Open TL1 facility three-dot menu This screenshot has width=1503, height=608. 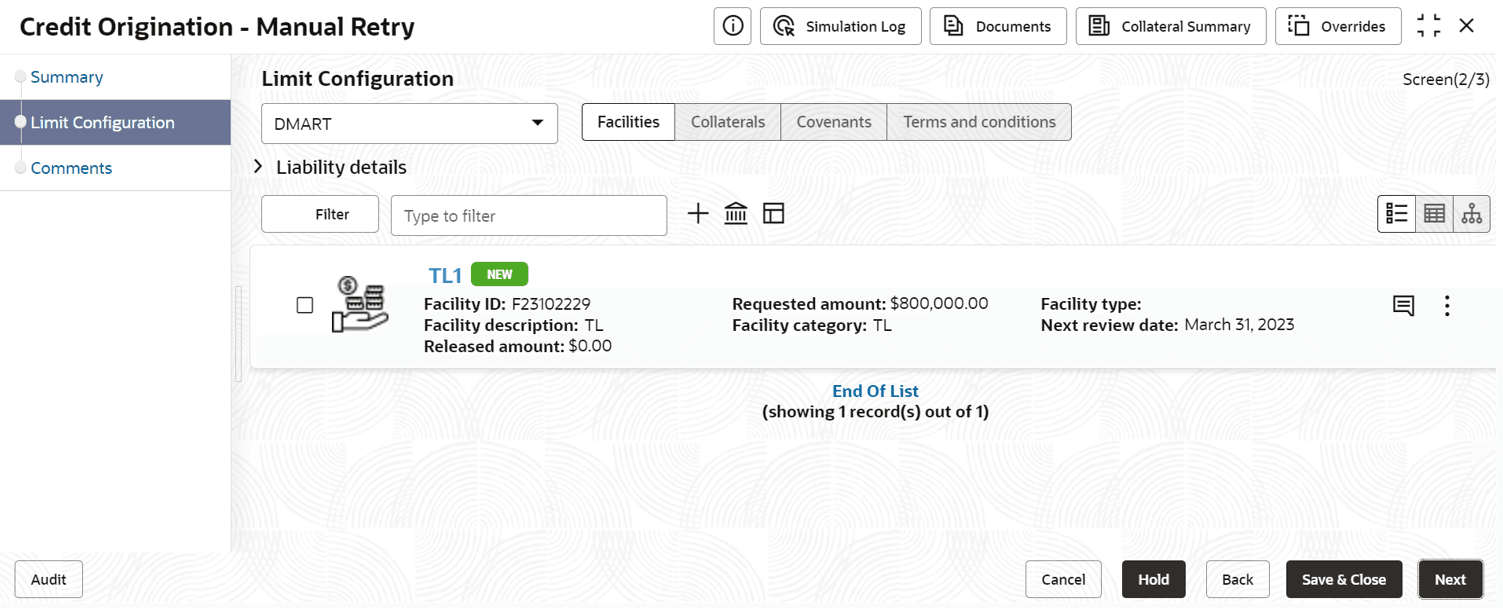pyautogui.click(x=1447, y=305)
